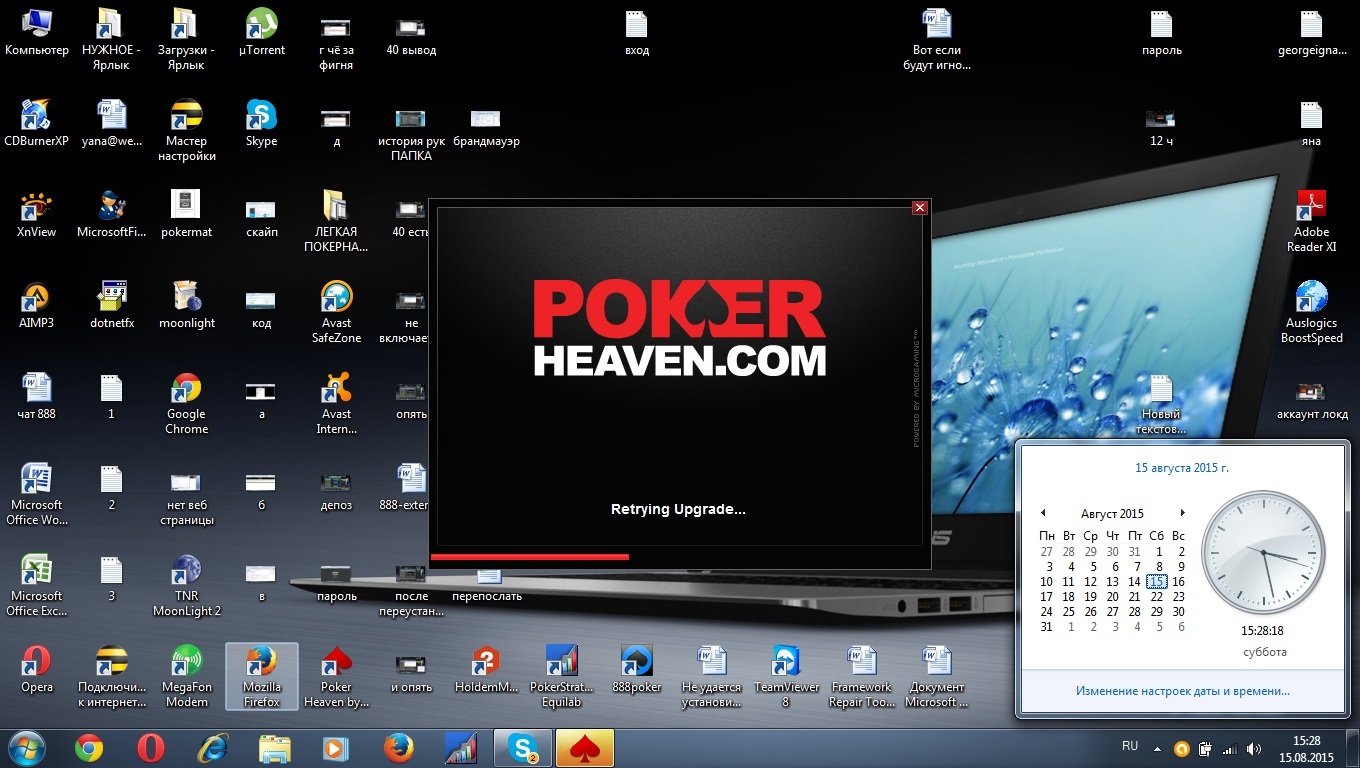Click the RU language indicator
This screenshot has height=768, width=1360.
pos(1130,746)
